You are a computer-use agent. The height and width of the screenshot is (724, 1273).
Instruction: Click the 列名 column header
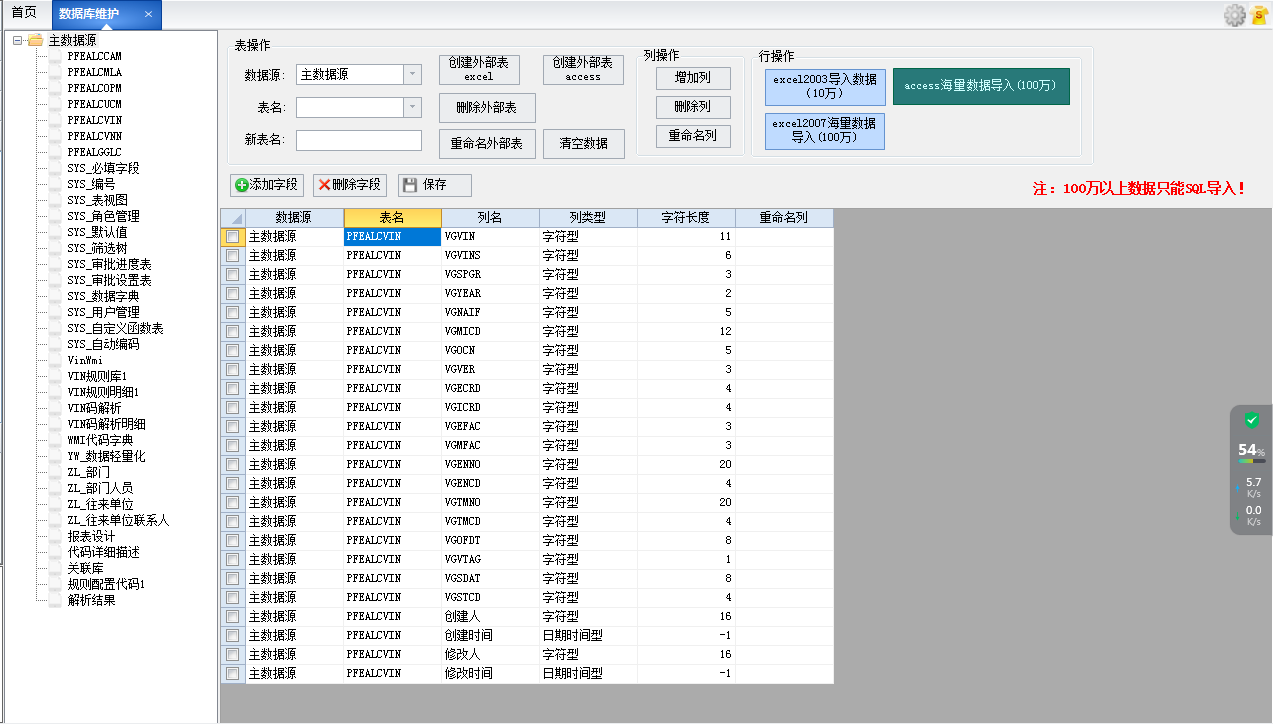point(490,218)
